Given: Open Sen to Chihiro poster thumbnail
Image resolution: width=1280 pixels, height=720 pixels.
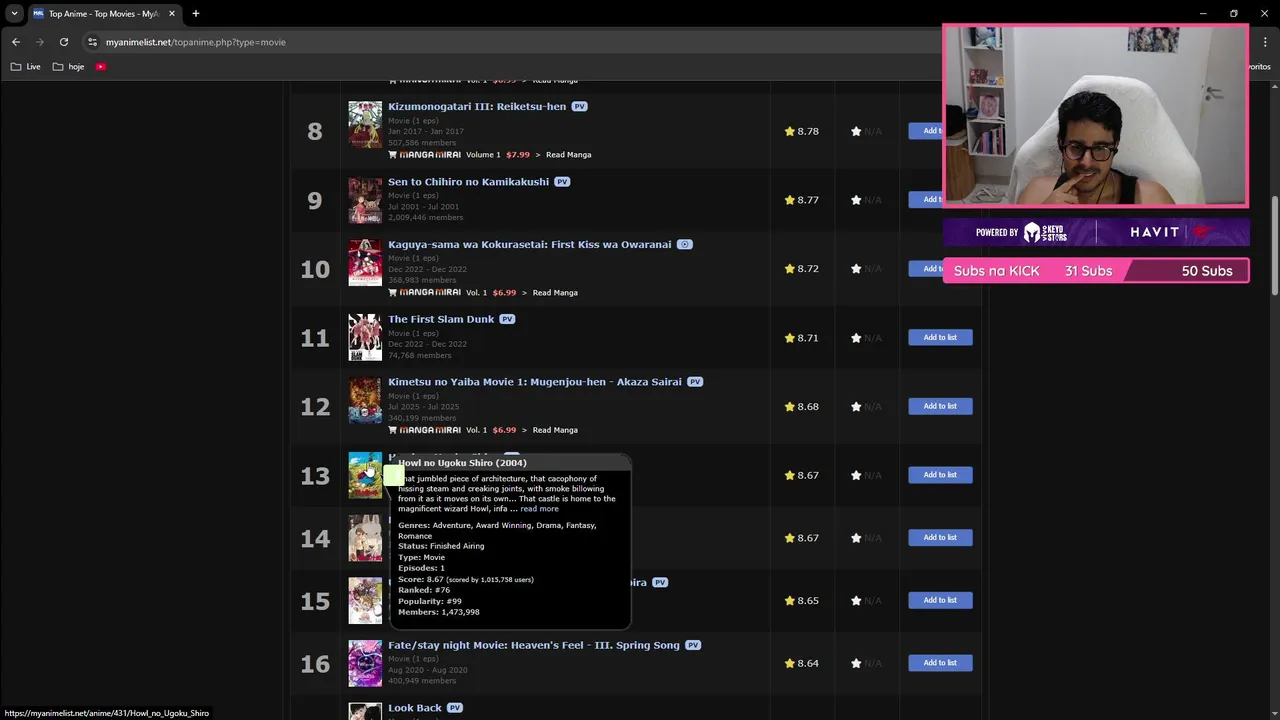Looking at the screenshot, I should [x=365, y=201].
